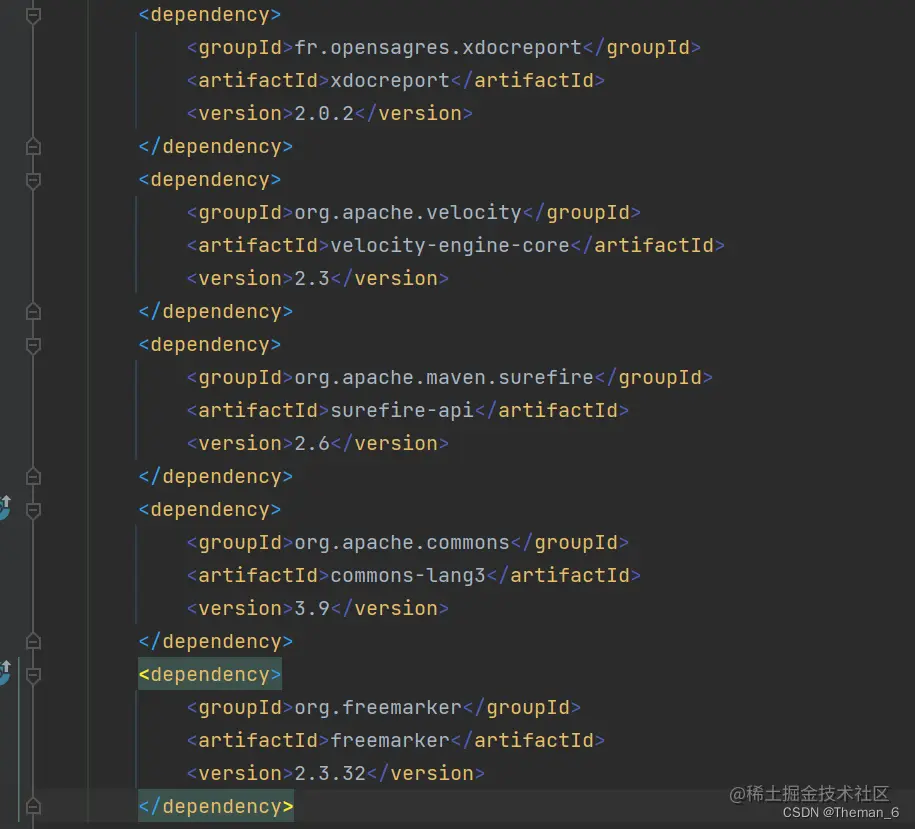Click the xdocreport artifactId line

click(395, 81)
